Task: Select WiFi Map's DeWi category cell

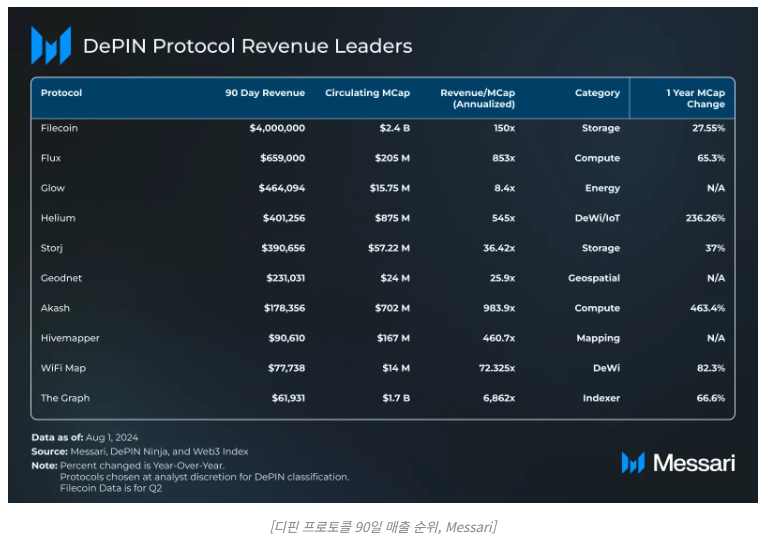Action: [x=604, y=368]
